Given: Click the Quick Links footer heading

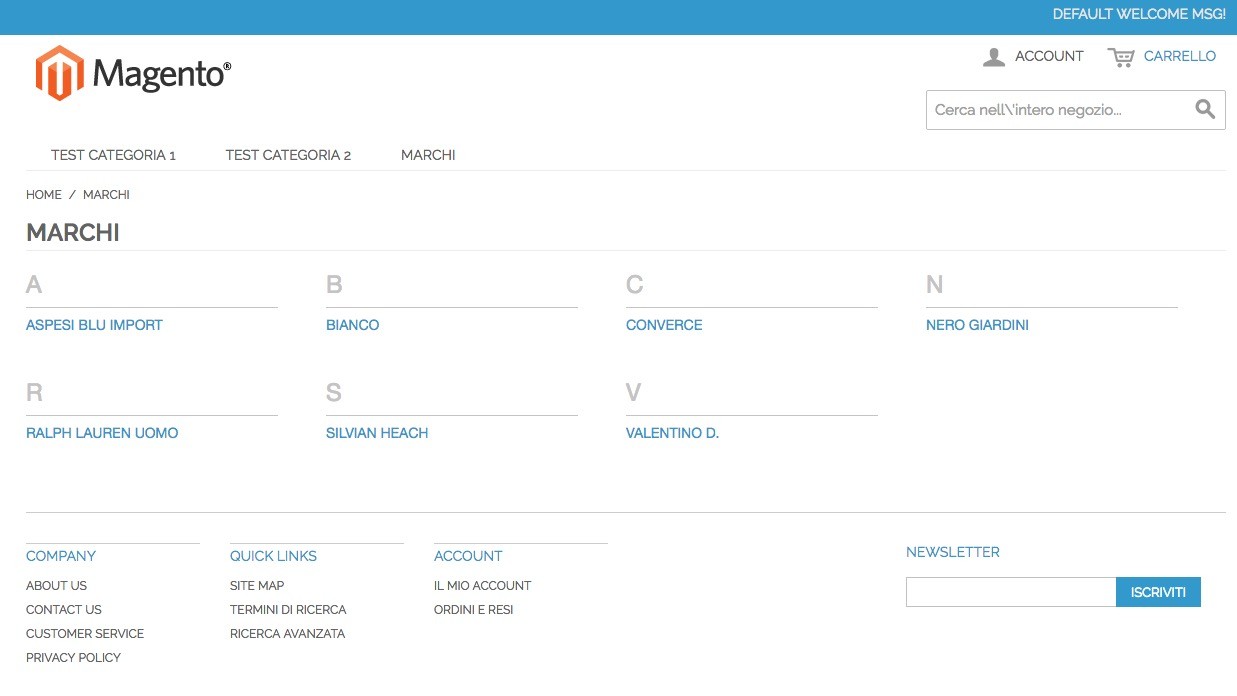Looking at the screenshot, I should coord(273,556).
